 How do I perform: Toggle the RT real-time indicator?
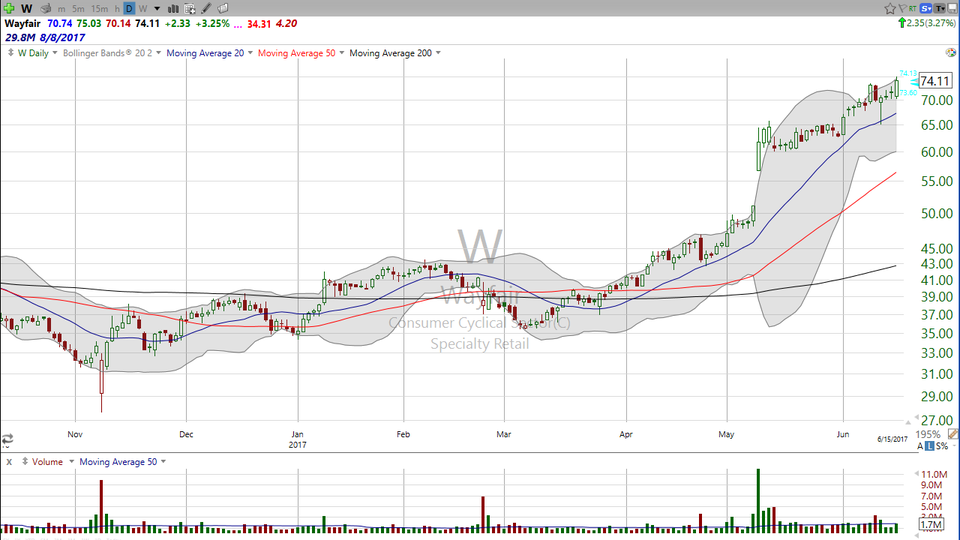coord(913,8)
